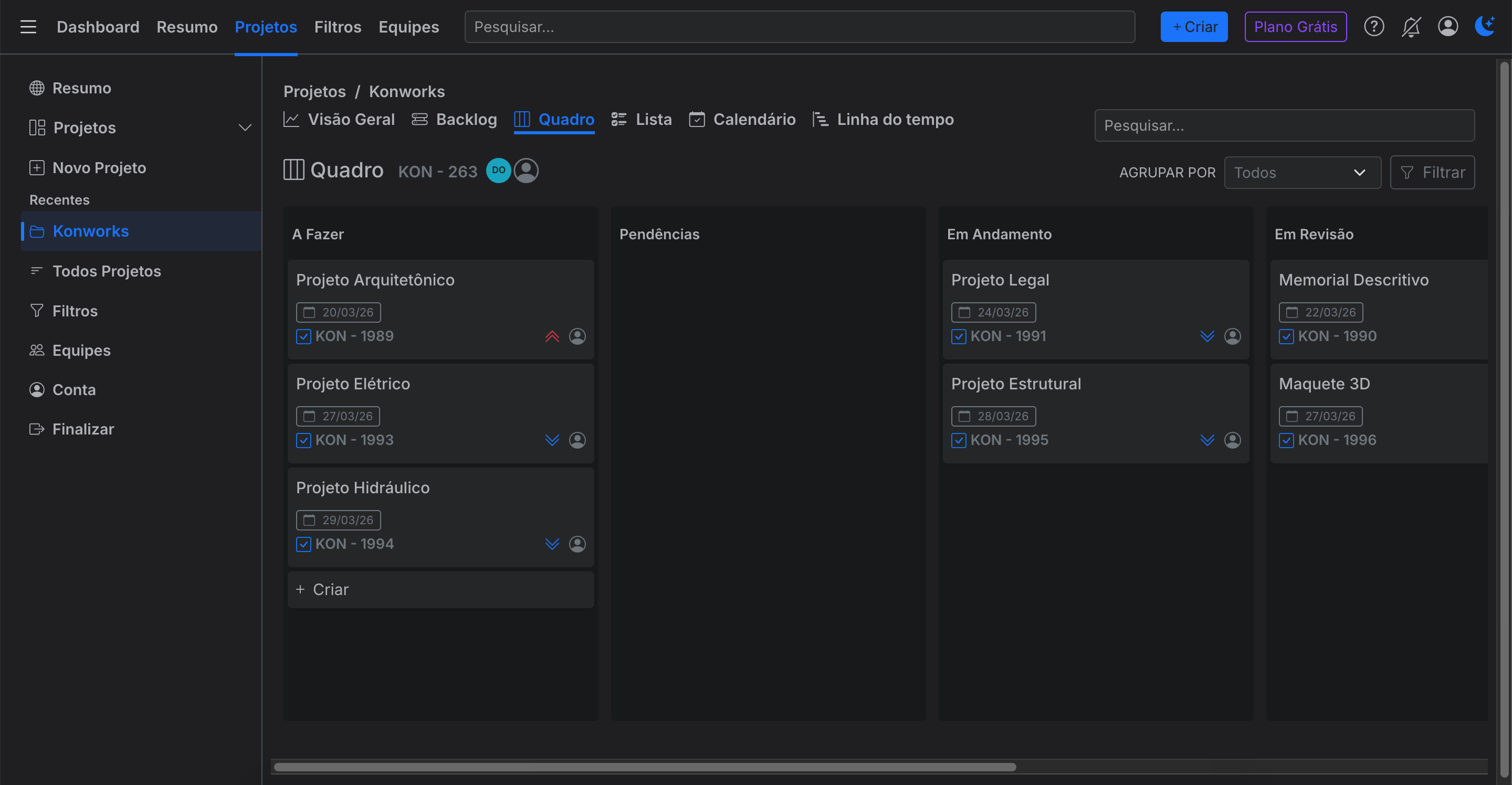Open the Filtros item in the sidebar
Screen dimensions: 1512x785
(76, 310)
